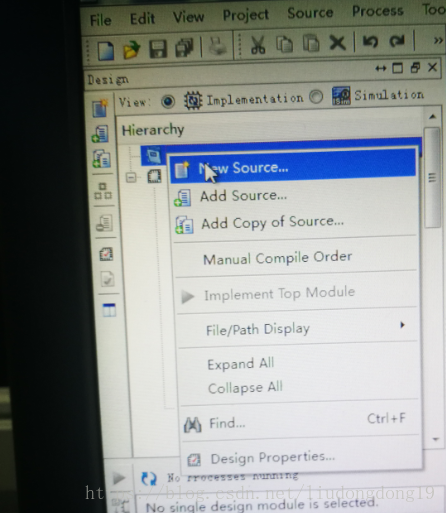Image resolution: width=446 pixels, height=513 pixels.
Task: Click Add Source icon in Design sidebar
Action: point(100,134)
